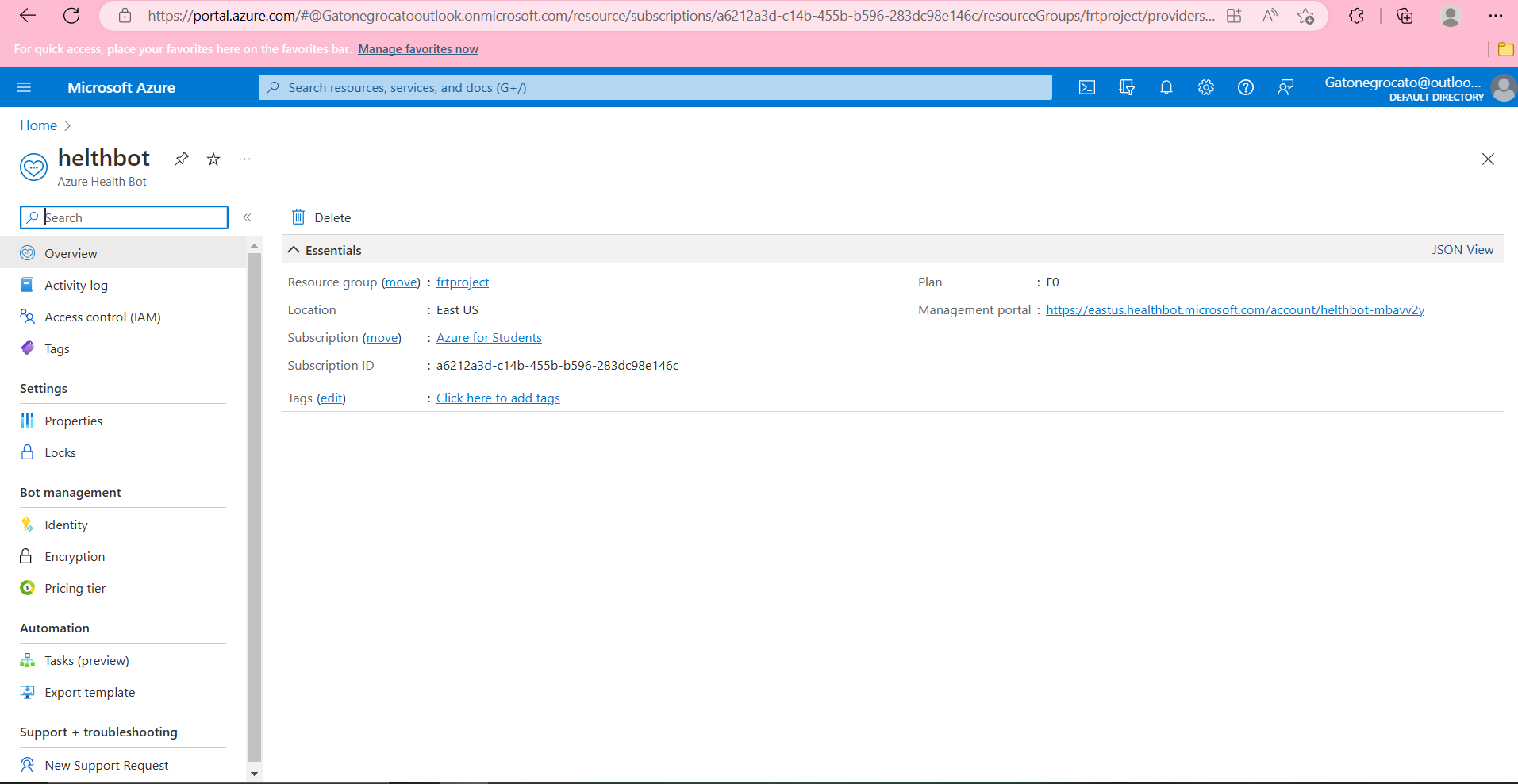Go back in the browser
Image resolution: width=1518 pixels, height=784 pixels.
(28, 16)
